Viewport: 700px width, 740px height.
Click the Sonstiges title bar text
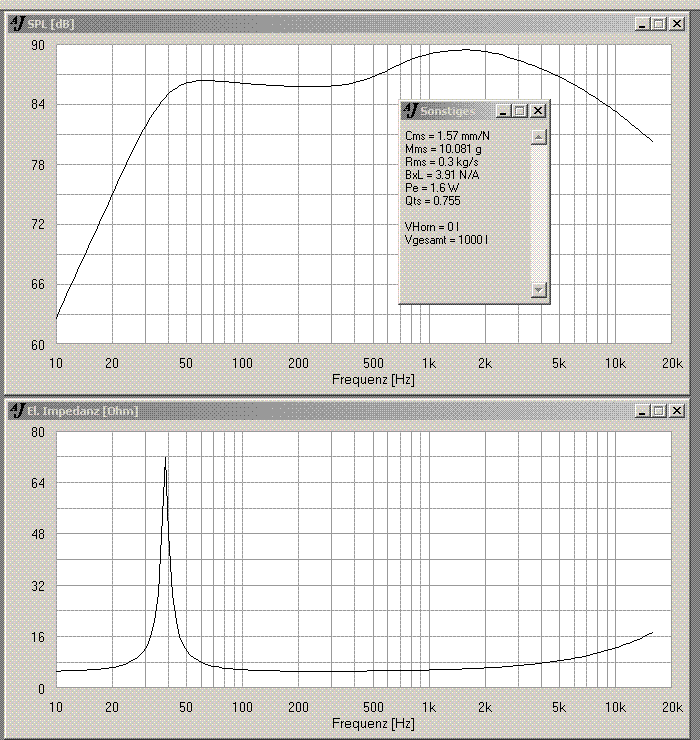[447, 111]
